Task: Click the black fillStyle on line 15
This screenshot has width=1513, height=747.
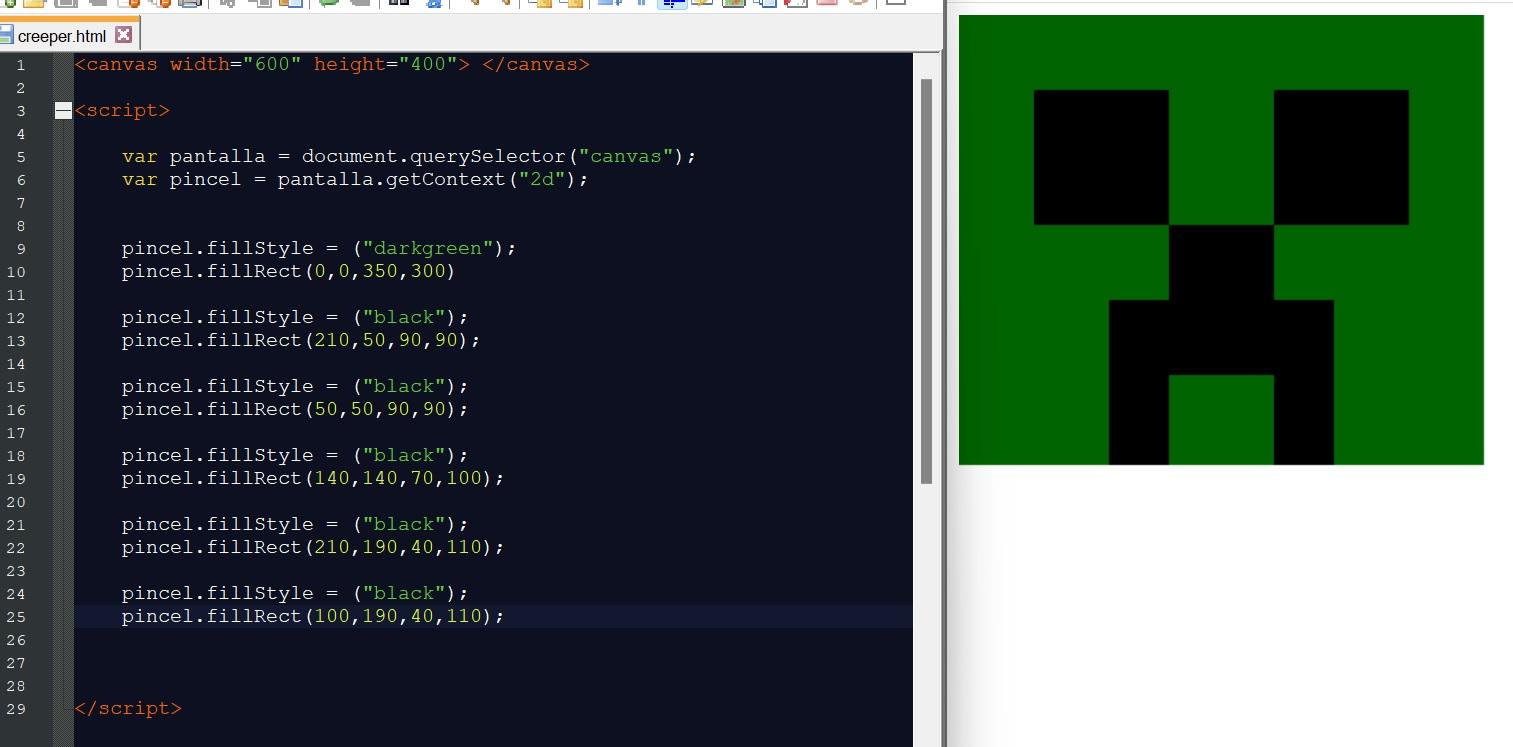Action: (x=295, y=386)
